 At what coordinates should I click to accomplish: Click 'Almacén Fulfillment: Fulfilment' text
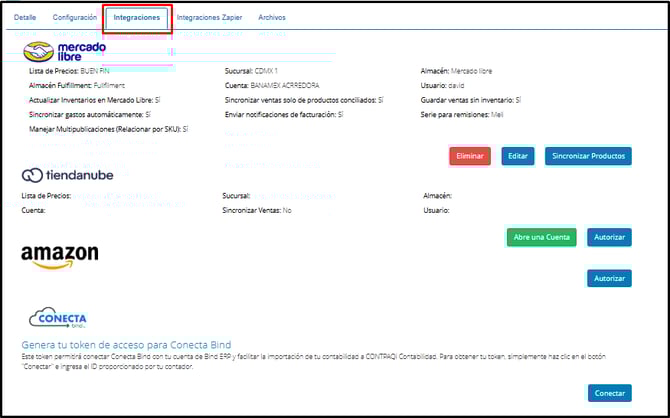click(77, 86)
